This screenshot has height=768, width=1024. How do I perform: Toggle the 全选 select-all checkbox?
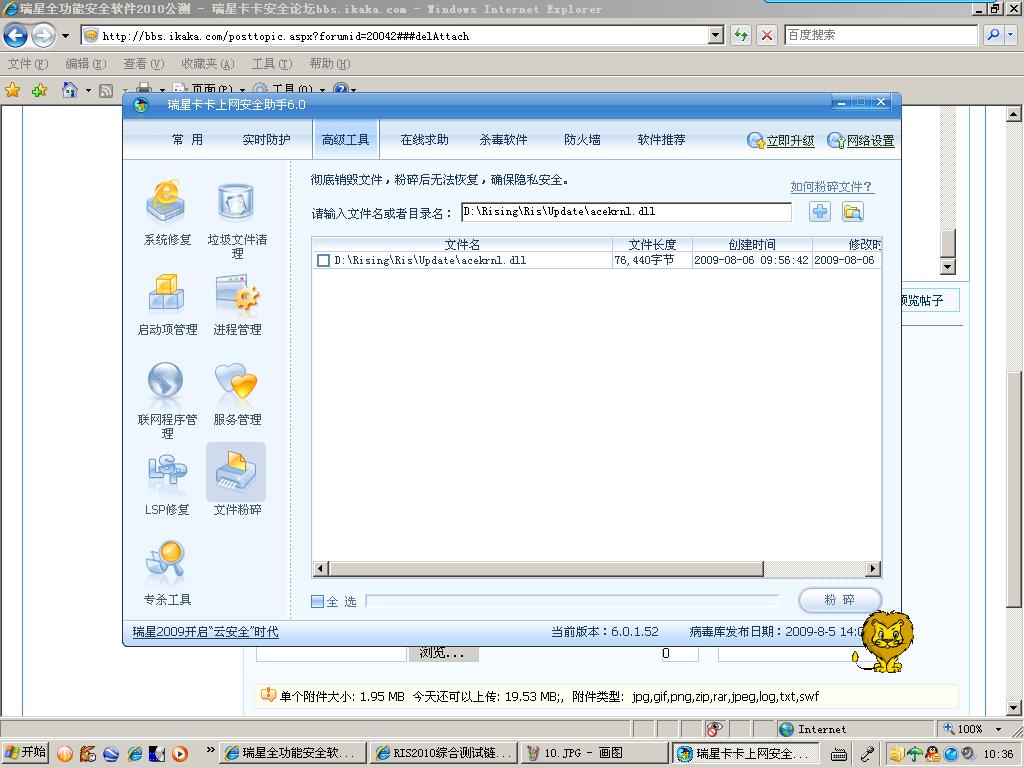[317, 601]
